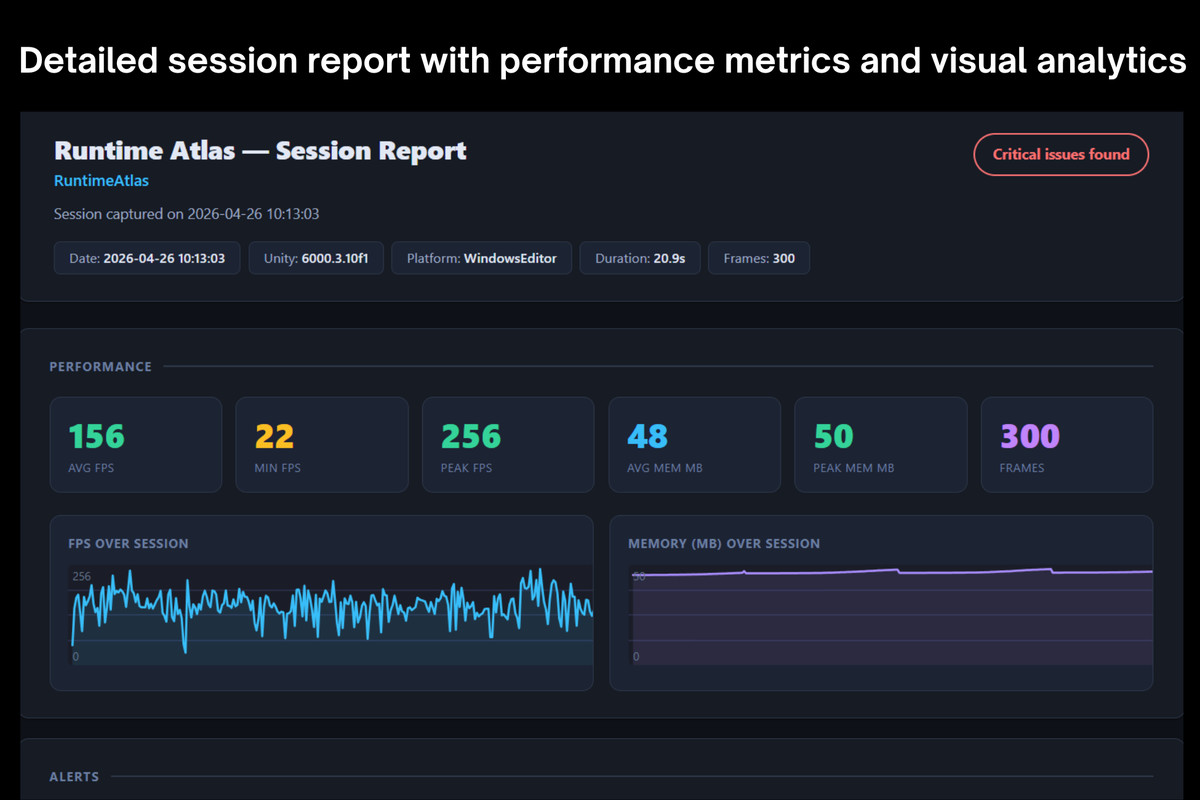Select the 156 AVG FPS card
Viewport: 1200px width, 800px height.
pyautogui.click(x=136, y=445)
